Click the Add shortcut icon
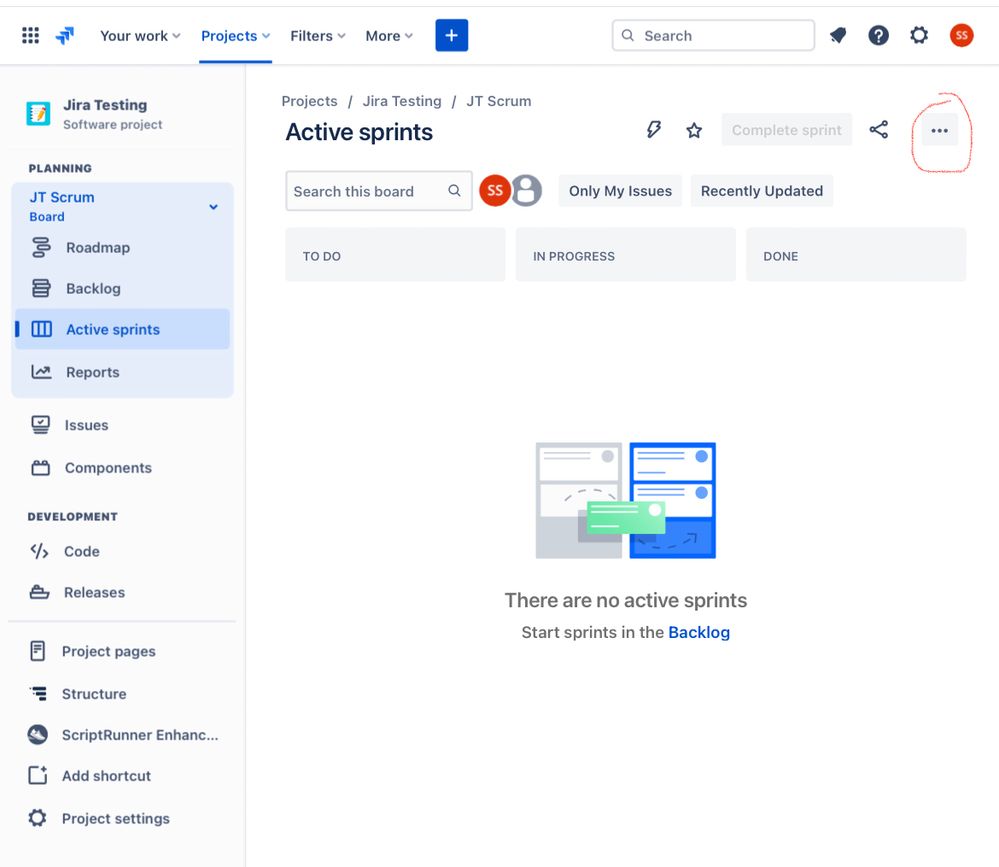Viewport: 999px width, 867px height. coord(38,775)
